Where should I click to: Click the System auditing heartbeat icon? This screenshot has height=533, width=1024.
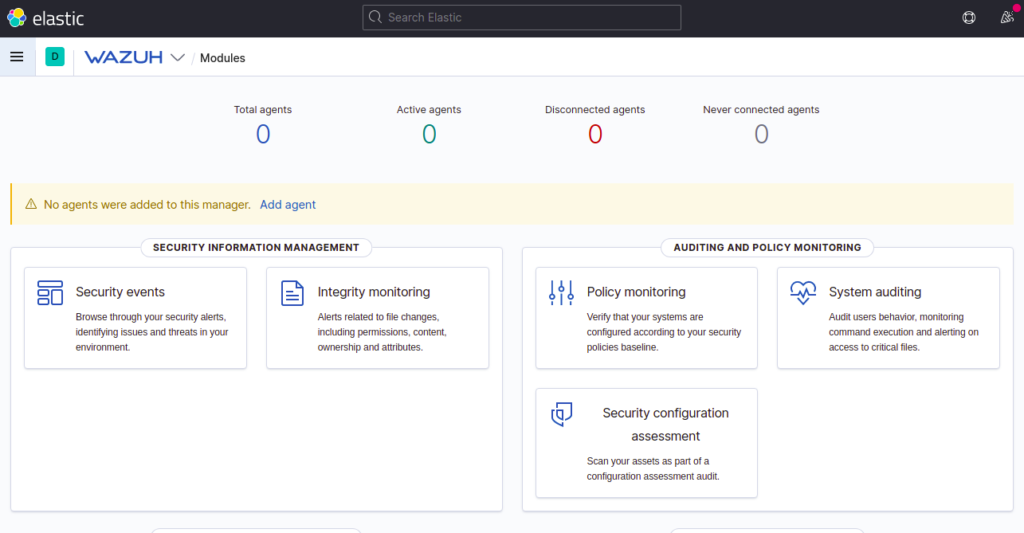click(x=803, y=293)
